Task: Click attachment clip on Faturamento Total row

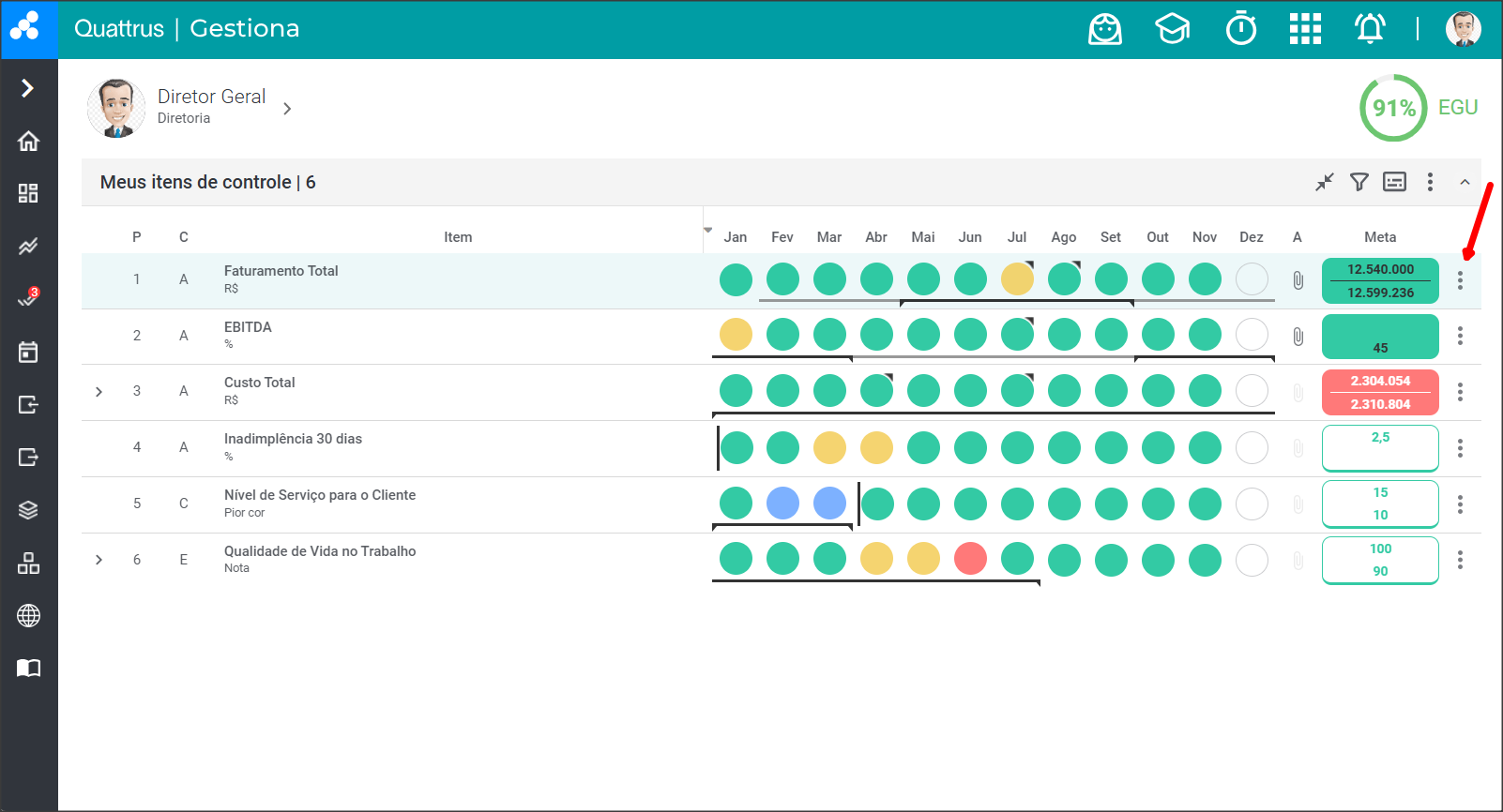Action: pos(1298,279)
